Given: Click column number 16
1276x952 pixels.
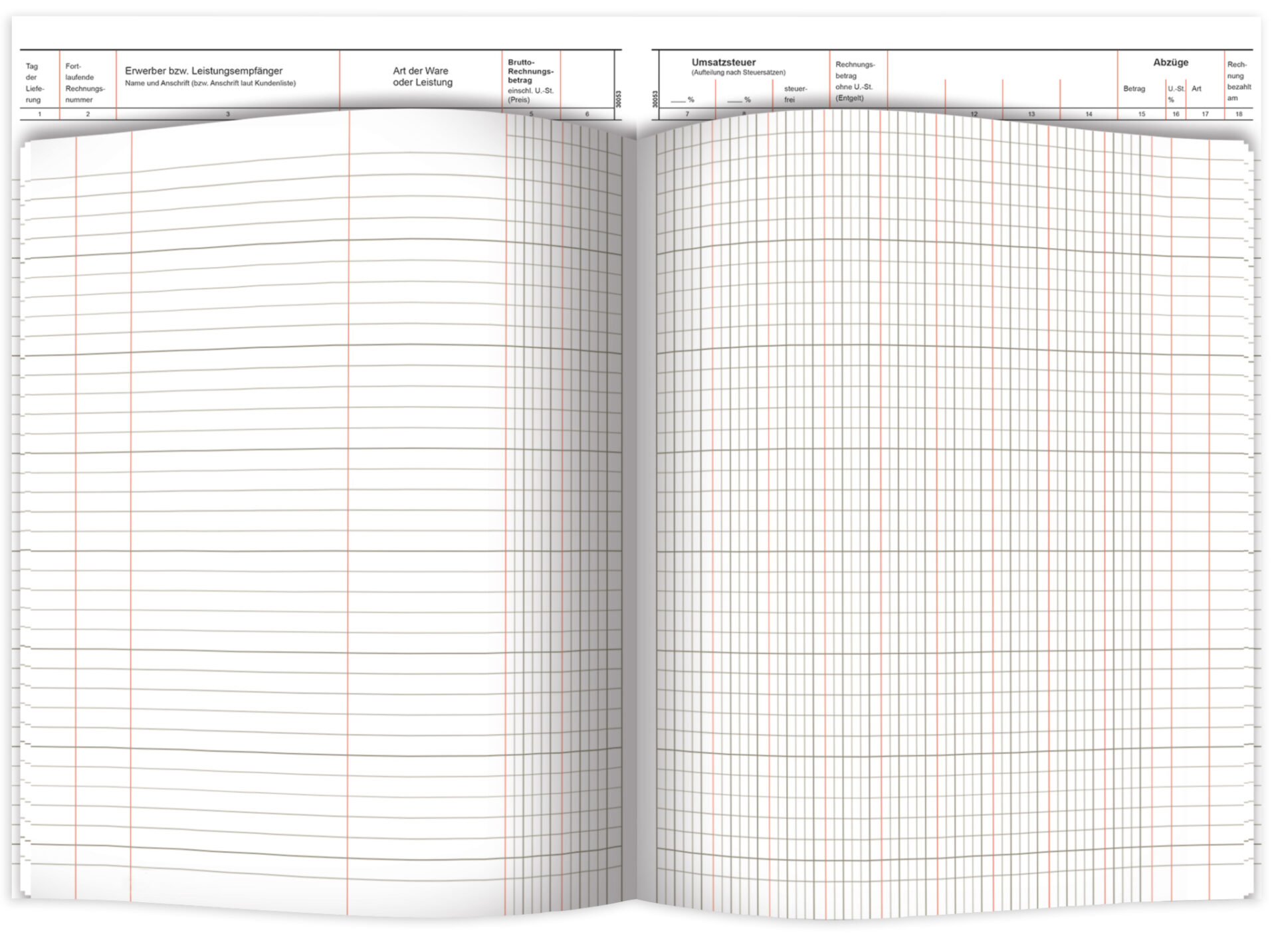Looking at the screenshot, I should tap(1176, 114).
